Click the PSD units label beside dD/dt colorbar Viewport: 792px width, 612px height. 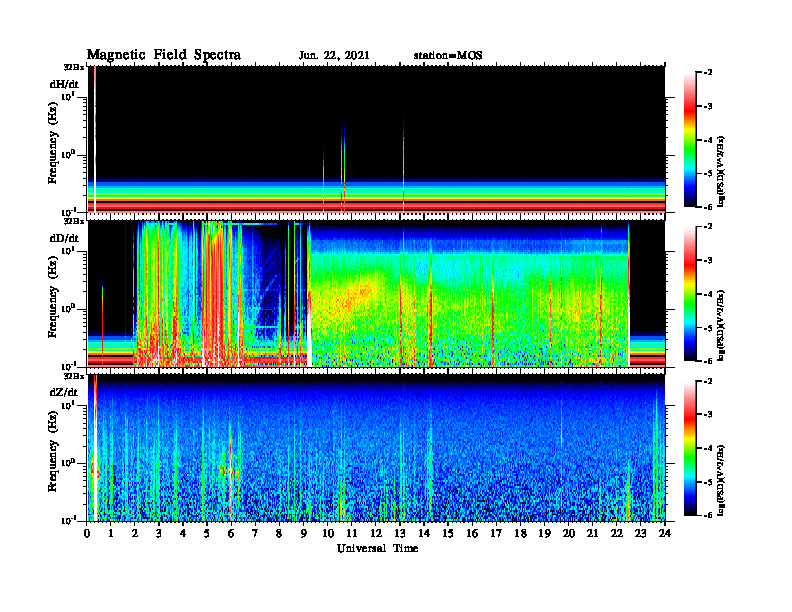tap(720, 325)
